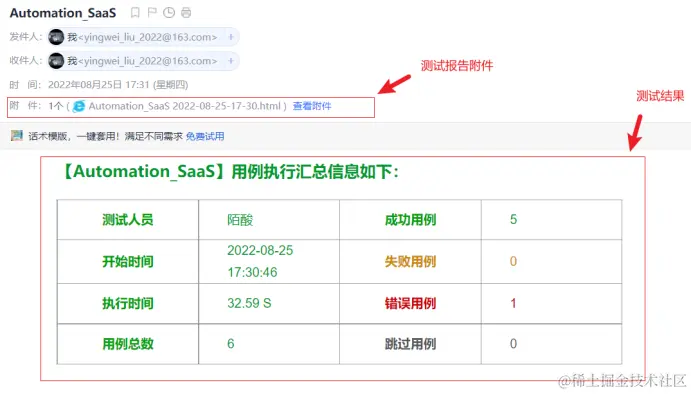Add recipient to contacts with plus

coord(231,61)
